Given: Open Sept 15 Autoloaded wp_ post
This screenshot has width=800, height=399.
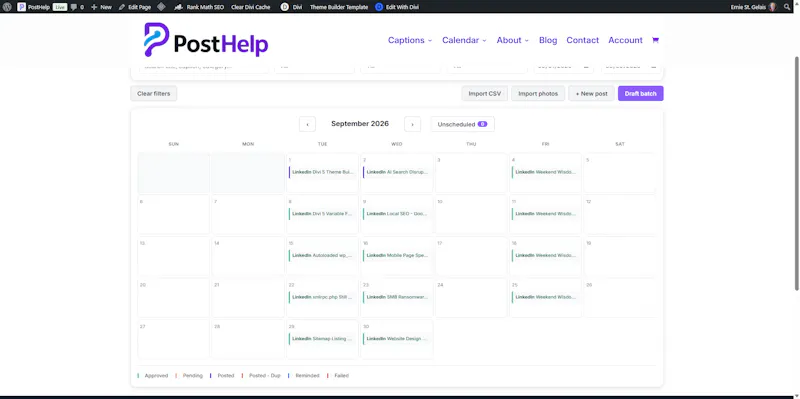Looking at the screenshot, I should [322, 255].
